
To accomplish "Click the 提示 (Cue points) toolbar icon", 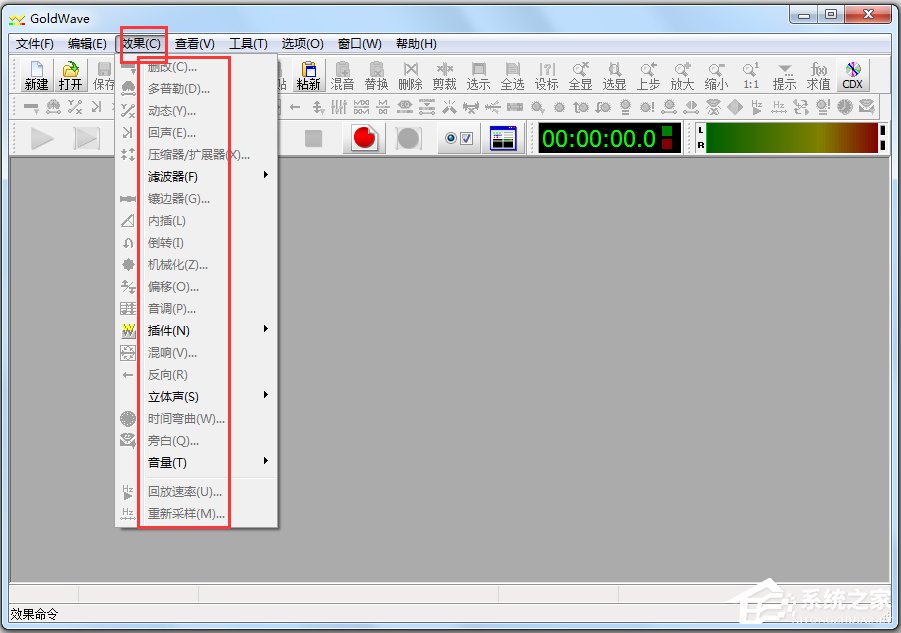I will (x=784, y=75).
